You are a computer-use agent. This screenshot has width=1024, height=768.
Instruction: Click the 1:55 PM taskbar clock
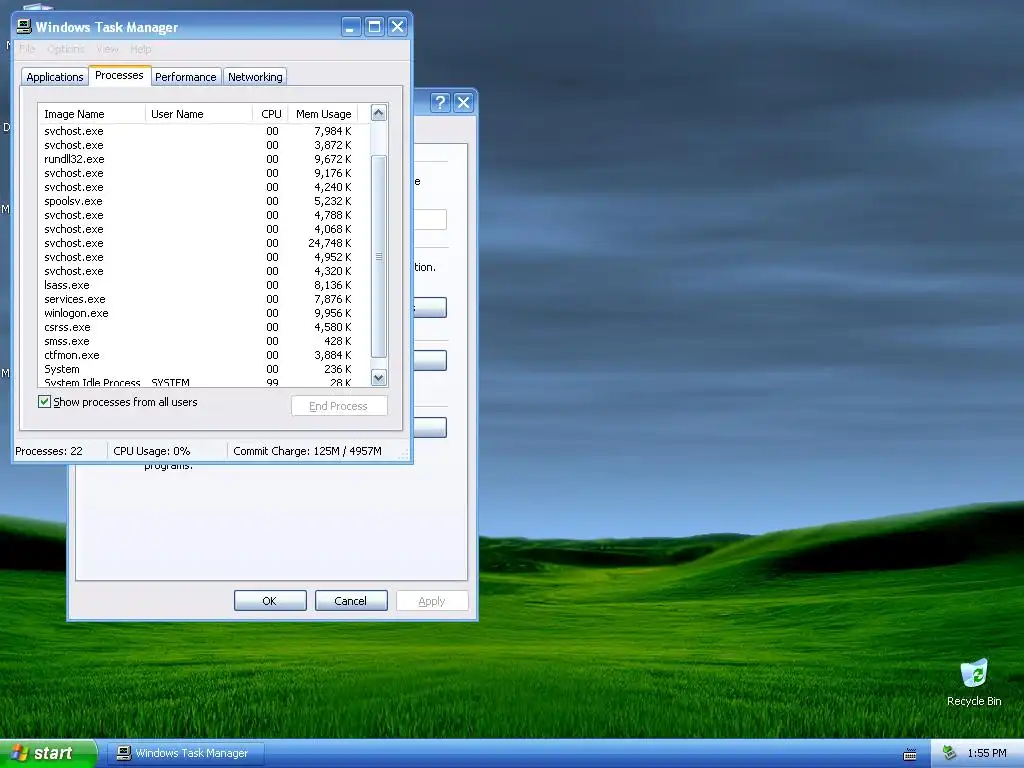click(986, 753)
